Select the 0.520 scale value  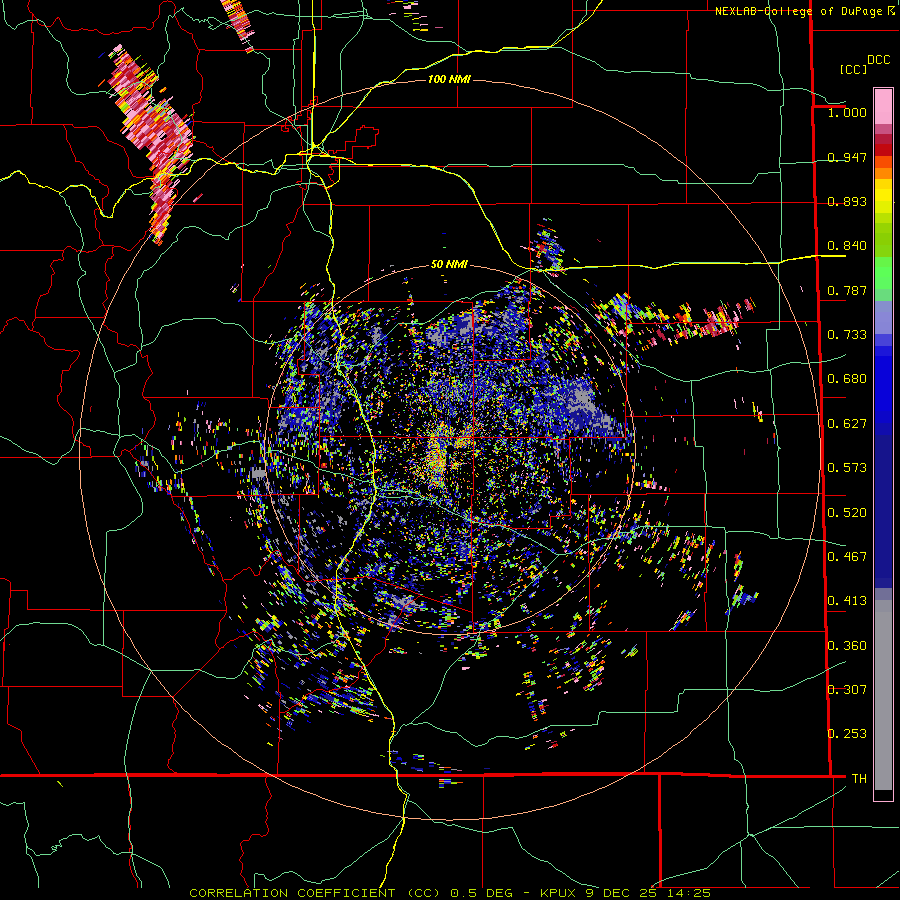point(847,513)
